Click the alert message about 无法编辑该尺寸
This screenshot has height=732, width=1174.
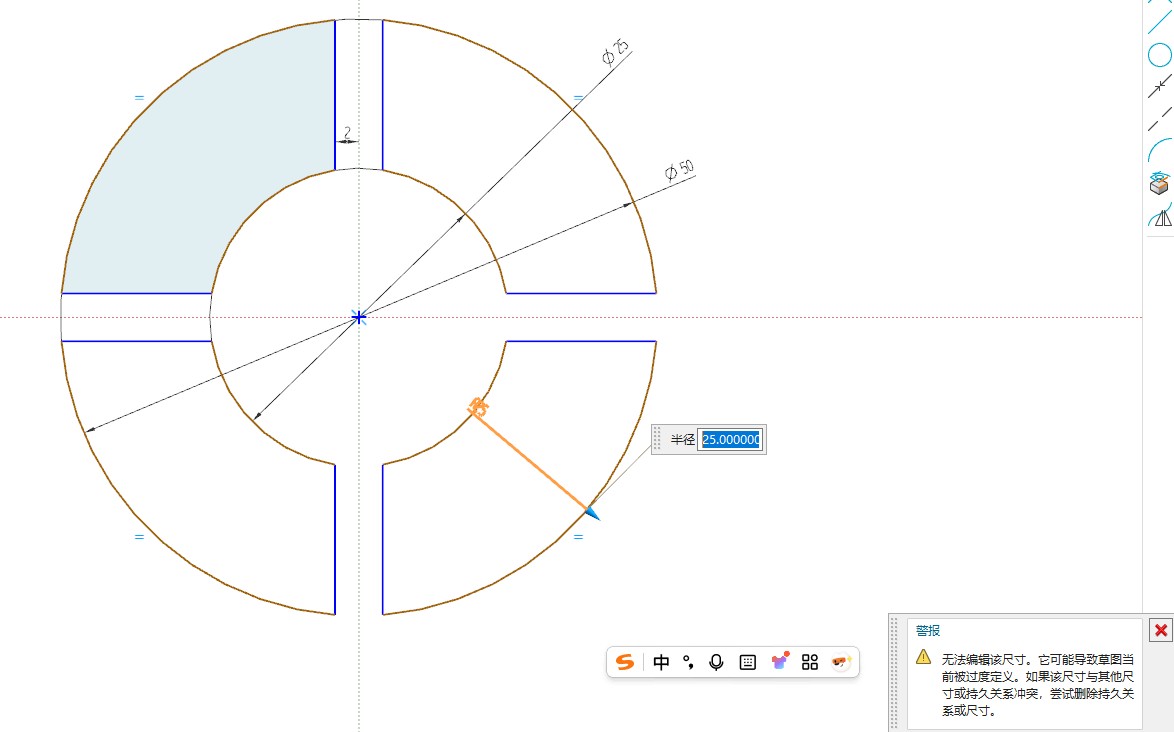pos(1038,685)
